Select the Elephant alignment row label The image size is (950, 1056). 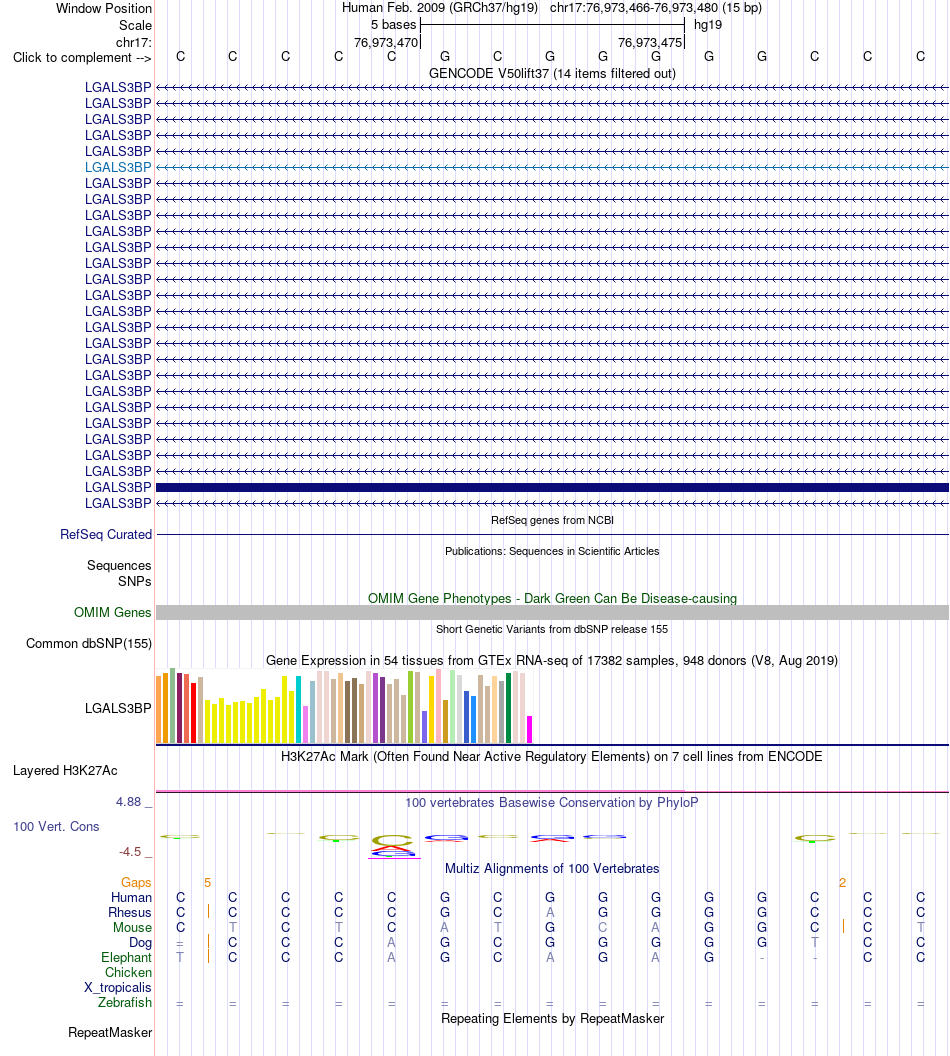tap(127, 957)
